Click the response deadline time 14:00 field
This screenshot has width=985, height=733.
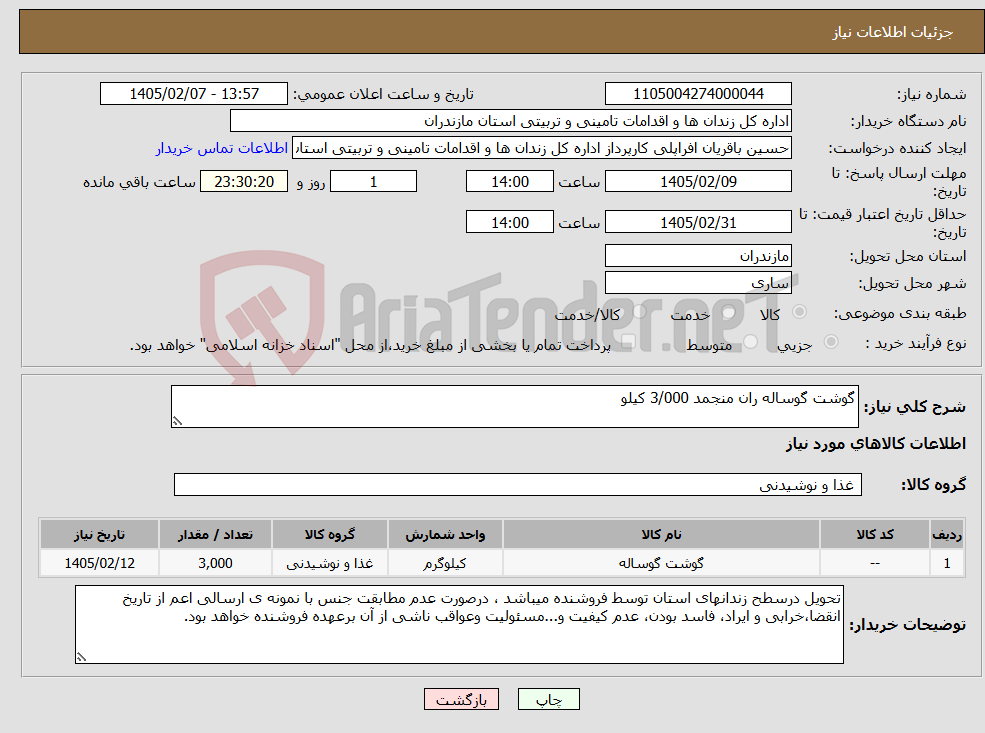click(509, 182)
